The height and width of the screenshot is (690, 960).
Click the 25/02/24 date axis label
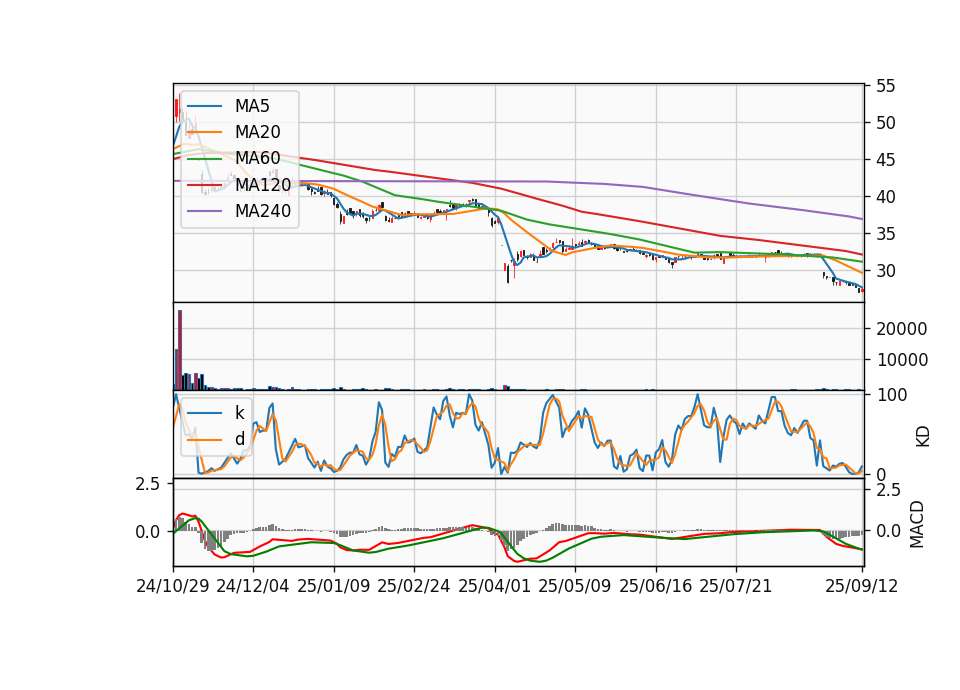[414, 586]
